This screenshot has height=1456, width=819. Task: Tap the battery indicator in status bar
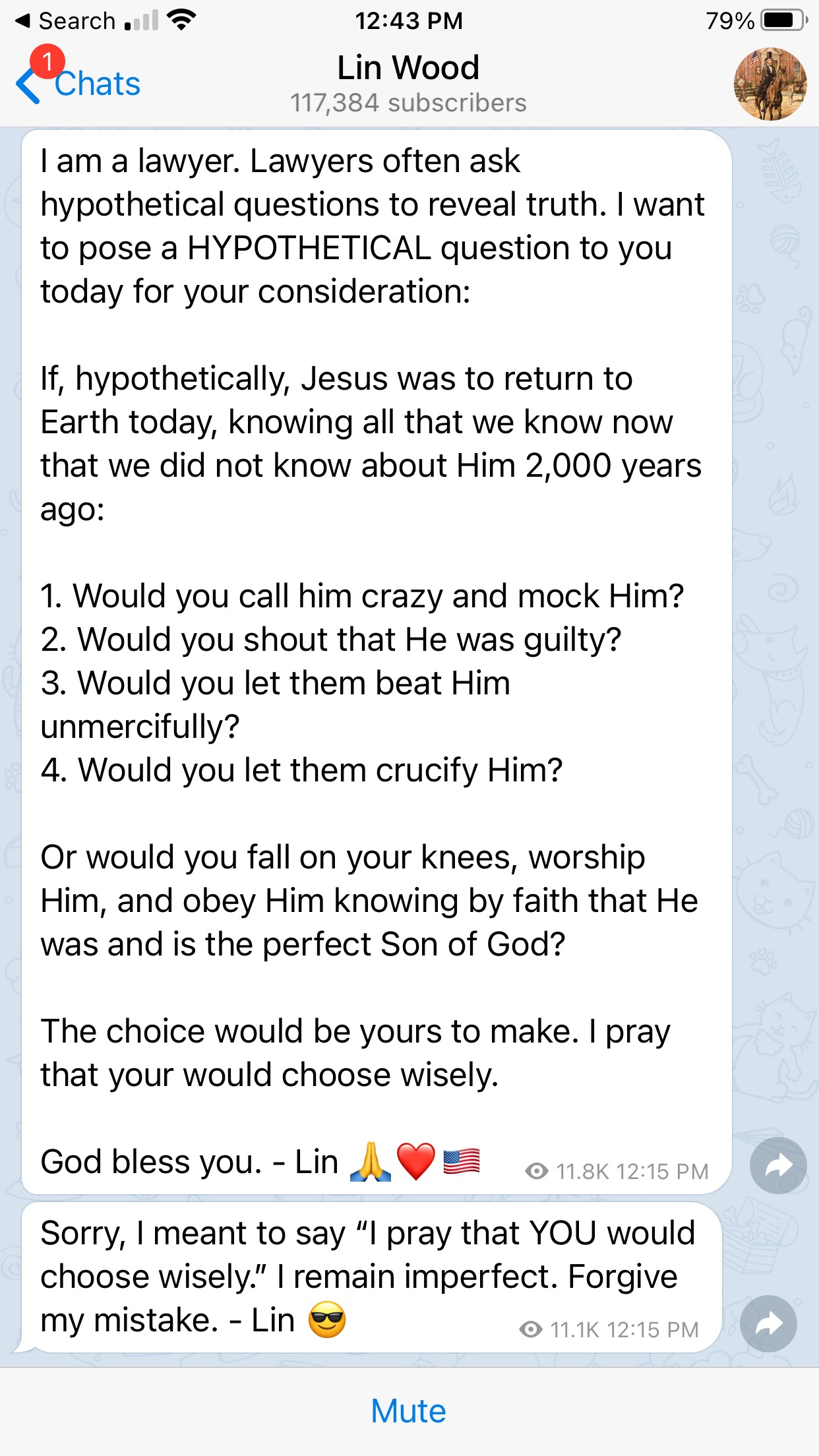pos(783,20)
